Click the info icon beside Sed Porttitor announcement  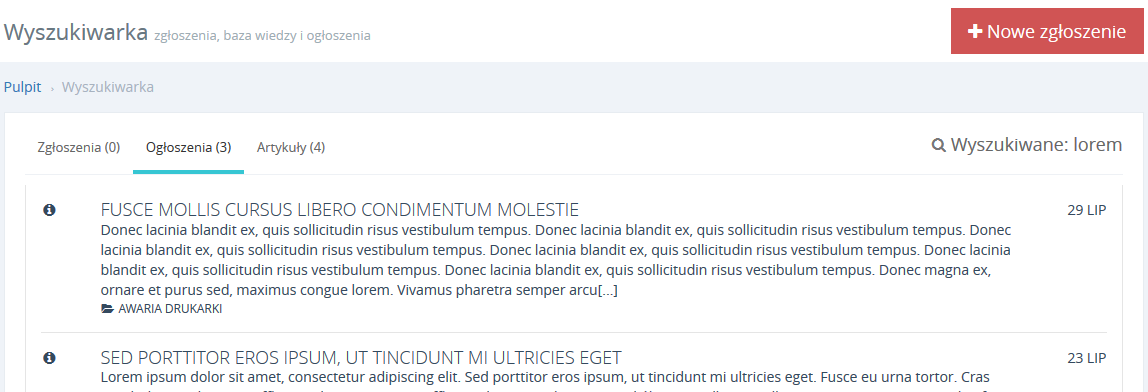coord(50,358)
